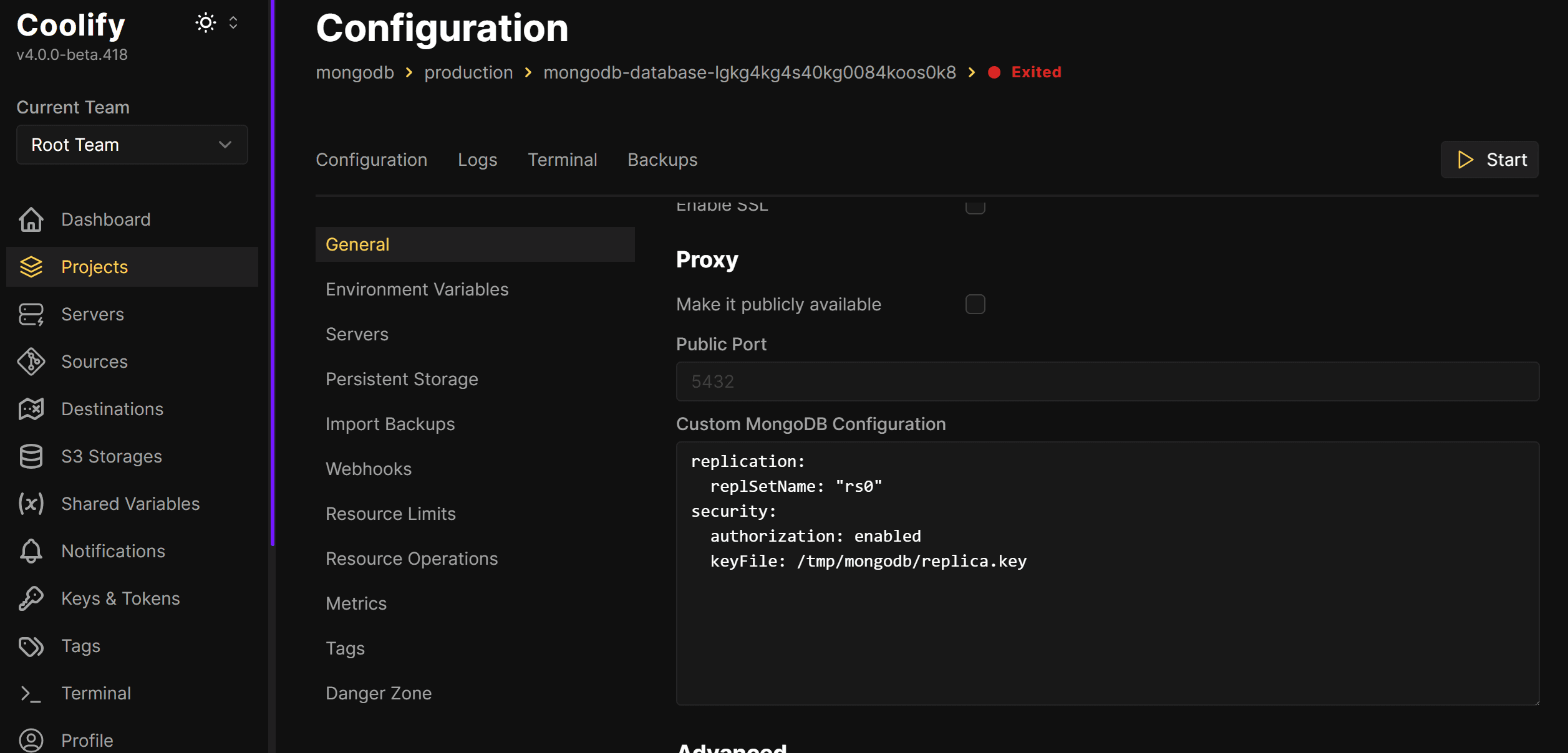Click the mongodb breadcrumb link
Image resolution: width=1568 pixels, height=753 pixels.
pos(355,72)
